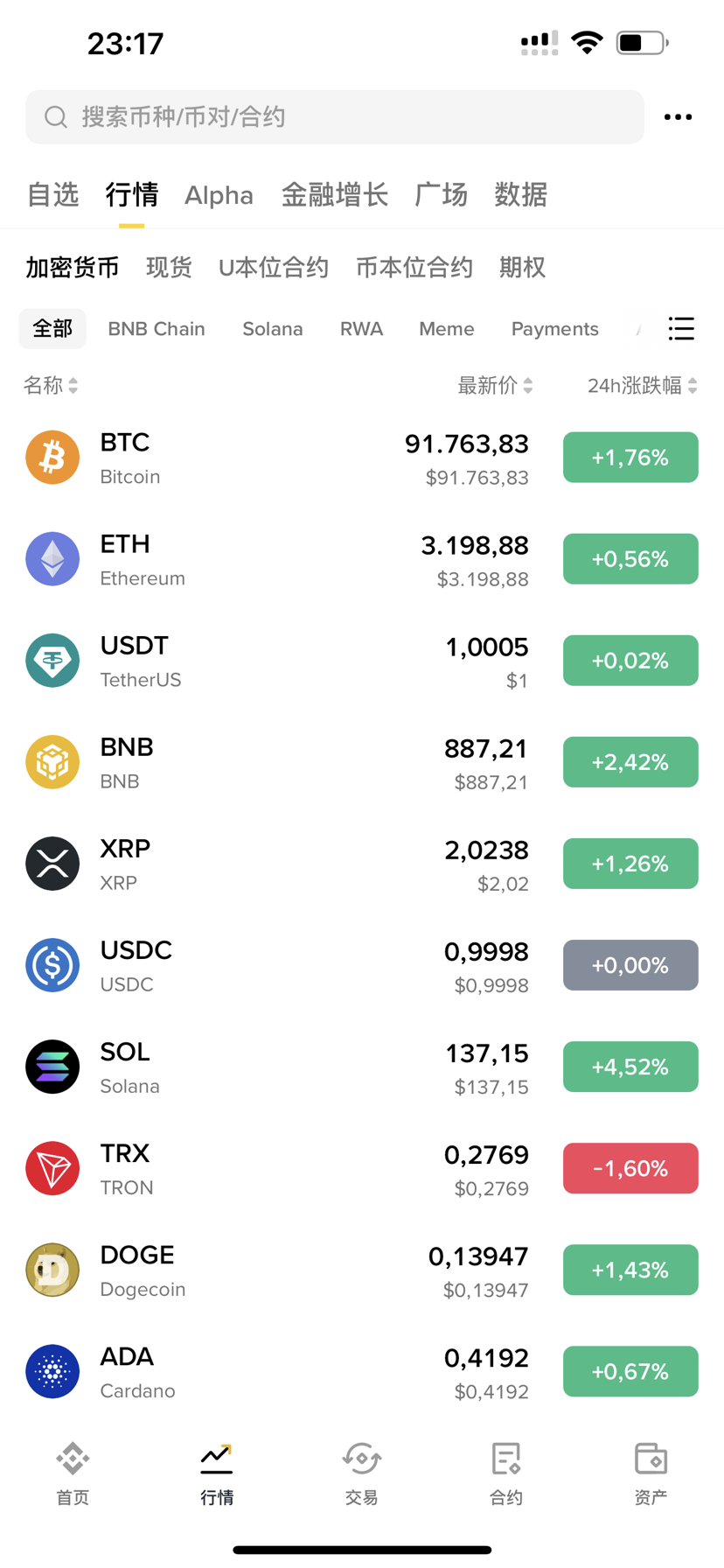Open the 合约 futures icon

coord(506,1473)
